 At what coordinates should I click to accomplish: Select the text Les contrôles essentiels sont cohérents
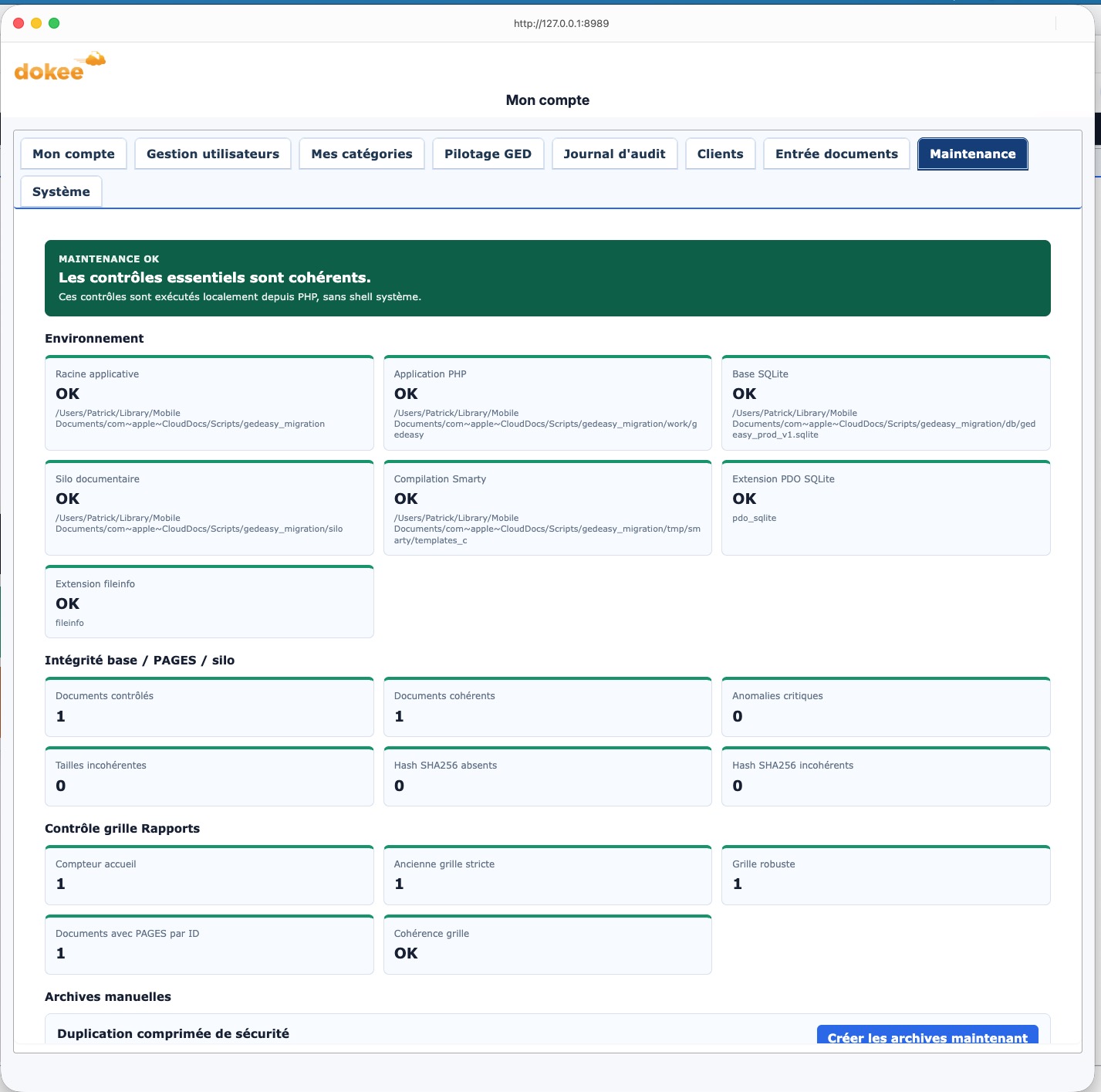[214, 277]
